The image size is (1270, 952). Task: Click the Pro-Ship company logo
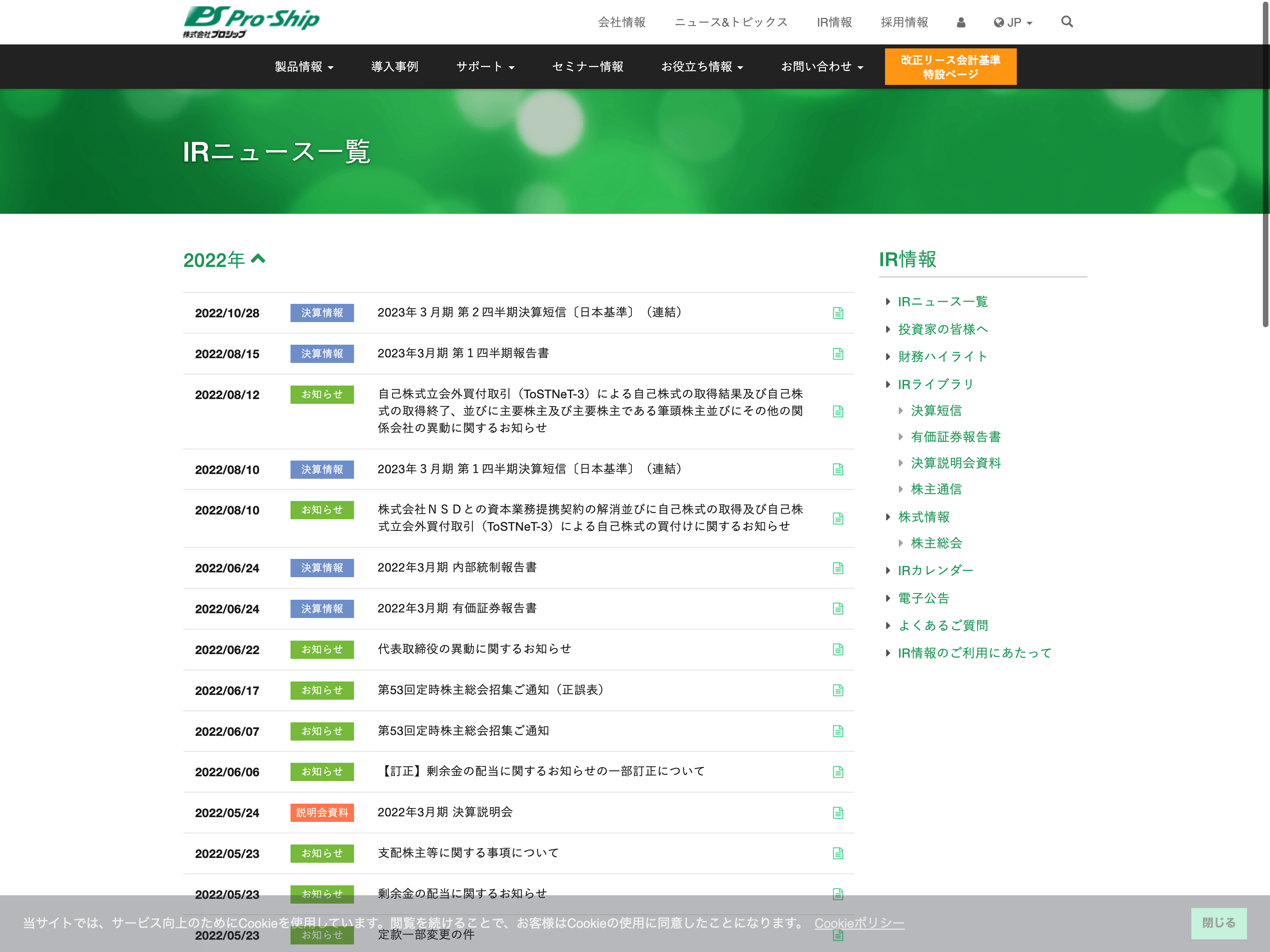point(251,22)
